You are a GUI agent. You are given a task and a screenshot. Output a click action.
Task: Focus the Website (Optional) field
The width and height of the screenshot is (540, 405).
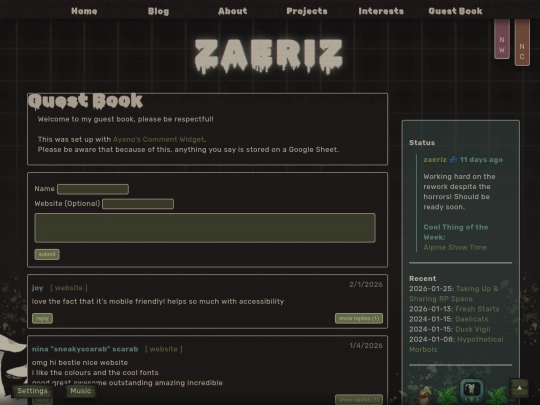(x=138, y=204)
